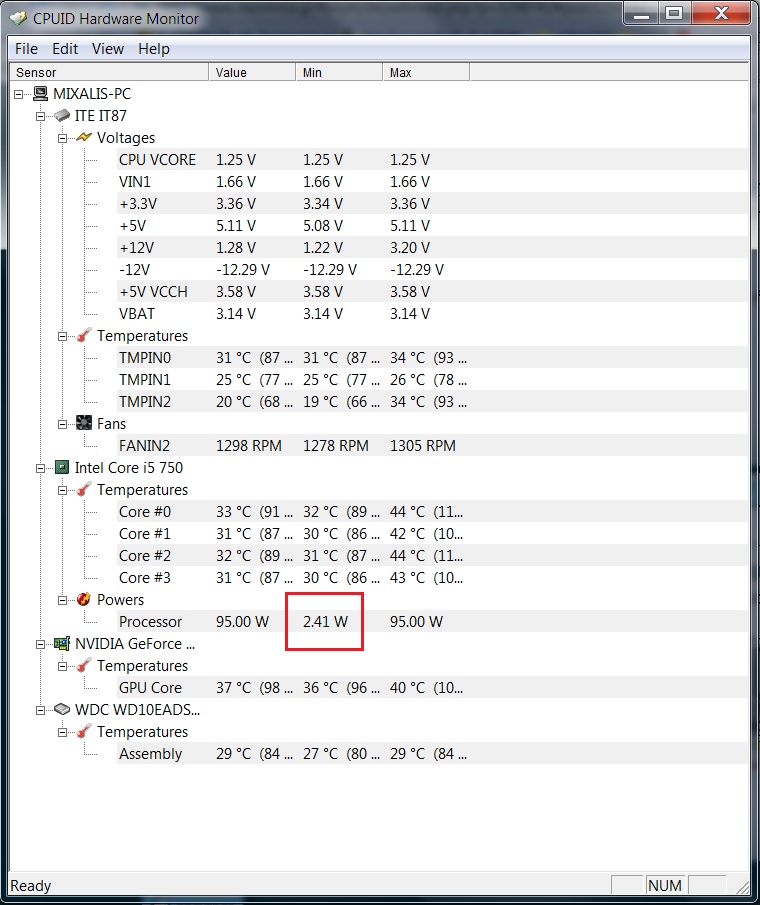Collapse the Intel Core i5 Temperatures group
Viewport: 760px width, 905px height.
point(62,490)
